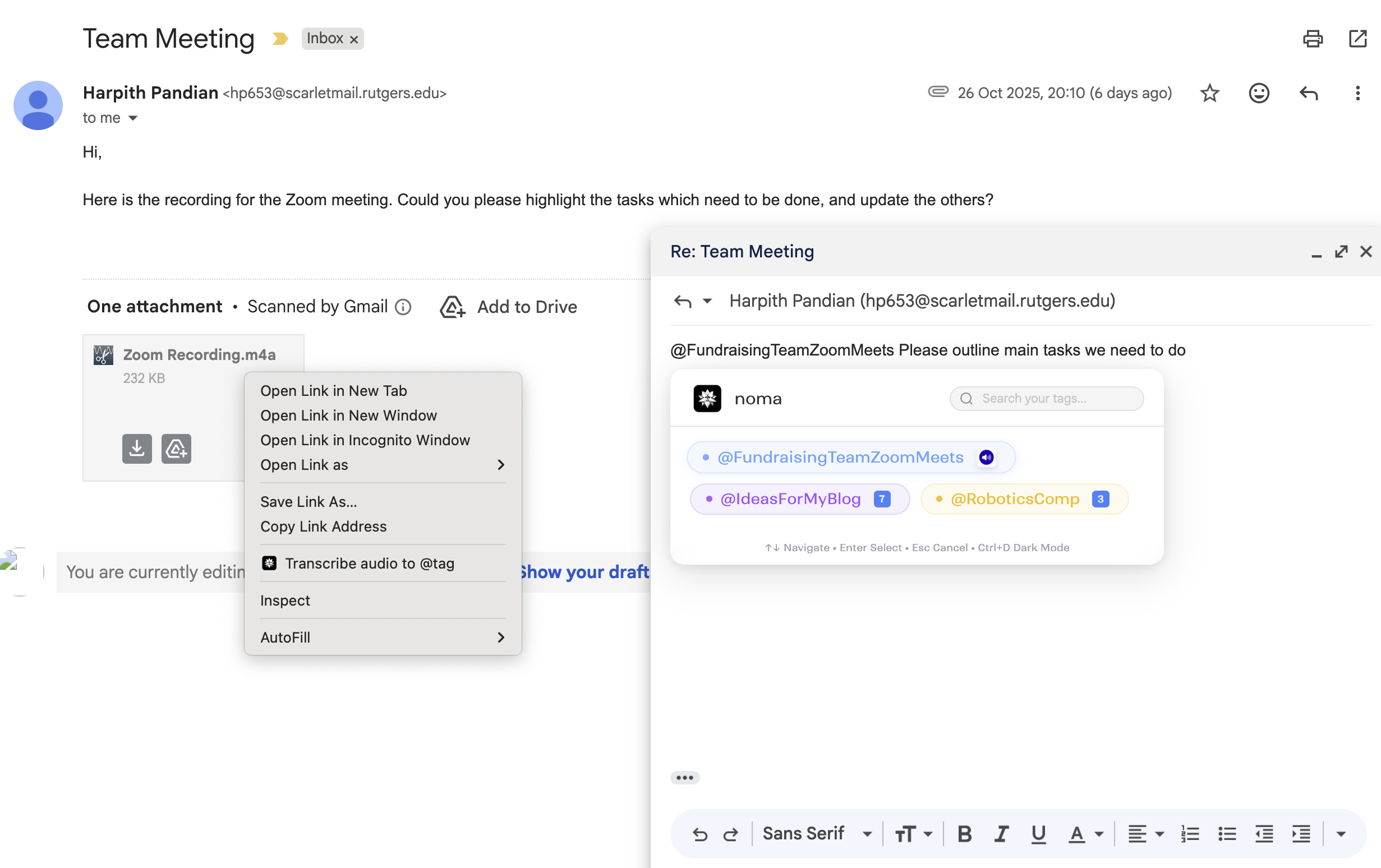Star the Team Meeting email
The image size is (1381, 868).
pyautogui.click(x=1209, y=93)
